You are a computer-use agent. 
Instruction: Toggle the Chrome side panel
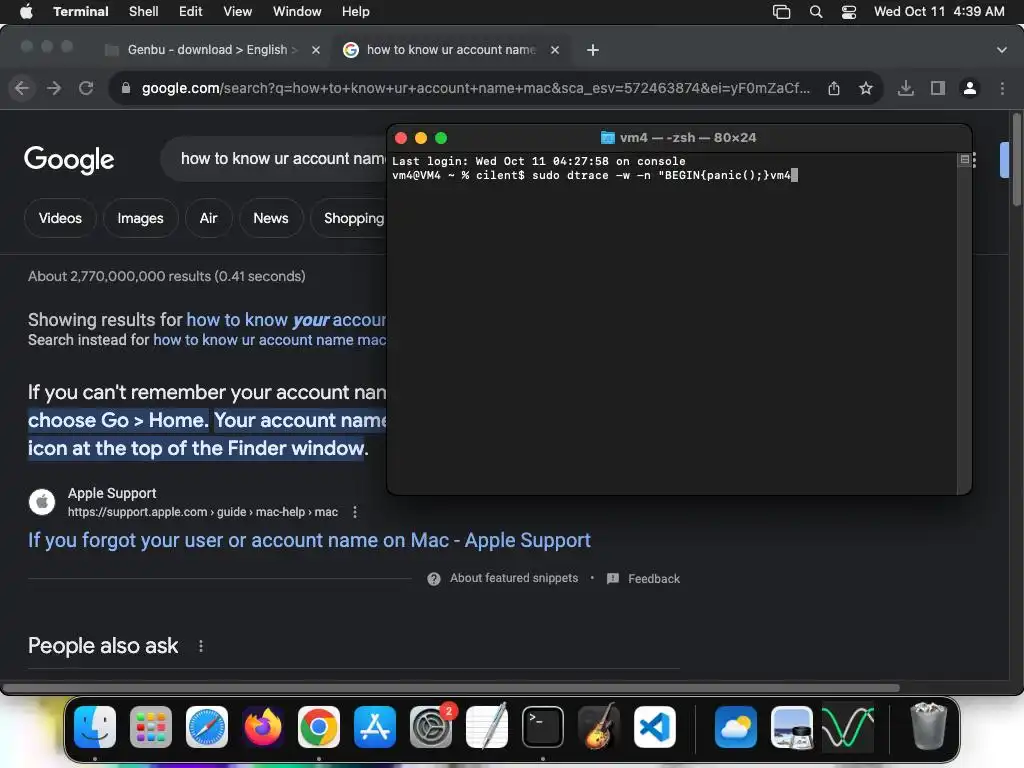[938, 88]
